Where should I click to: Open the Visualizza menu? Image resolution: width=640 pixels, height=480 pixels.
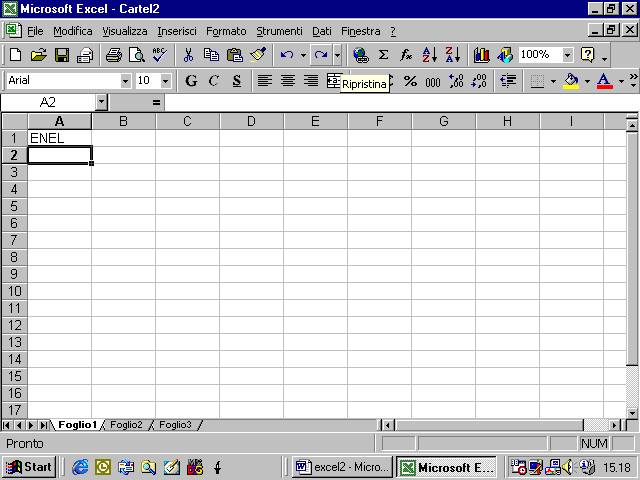pyautogui.click(x=124, y=31)
